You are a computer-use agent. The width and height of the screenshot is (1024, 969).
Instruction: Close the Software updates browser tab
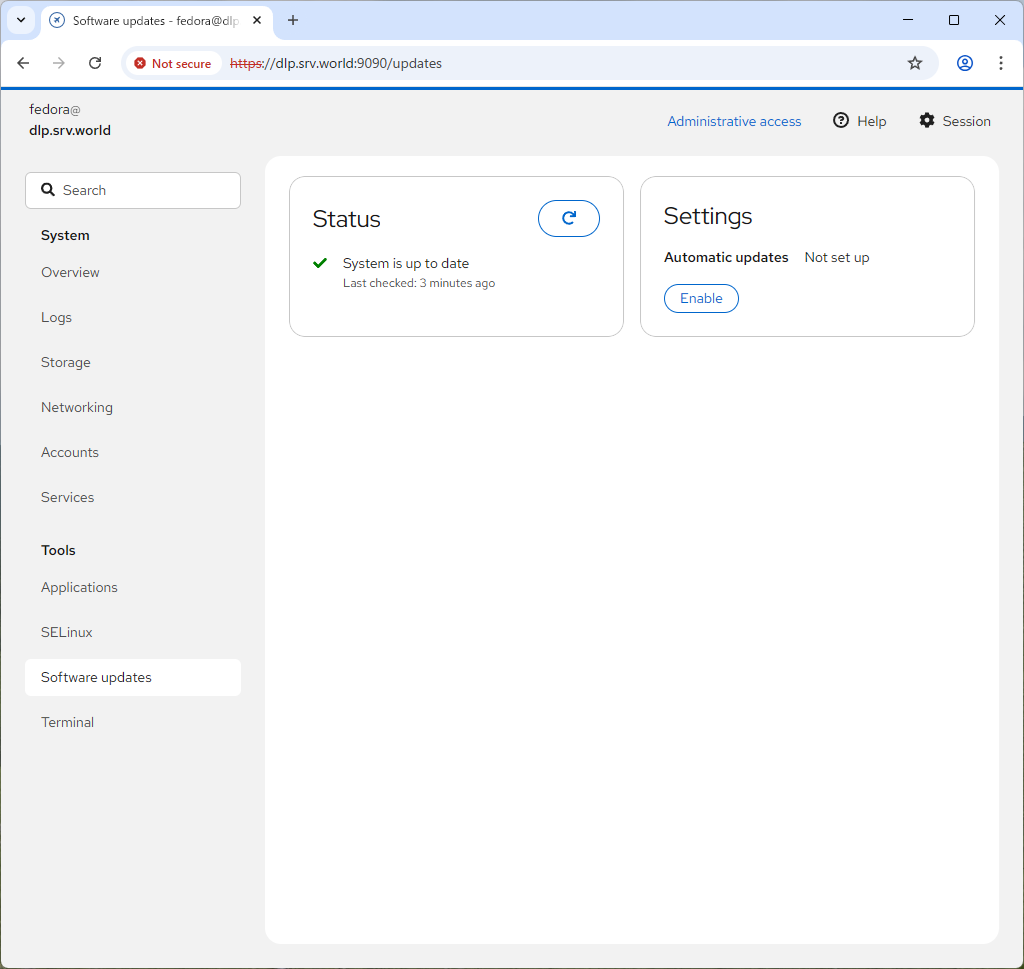256,20
